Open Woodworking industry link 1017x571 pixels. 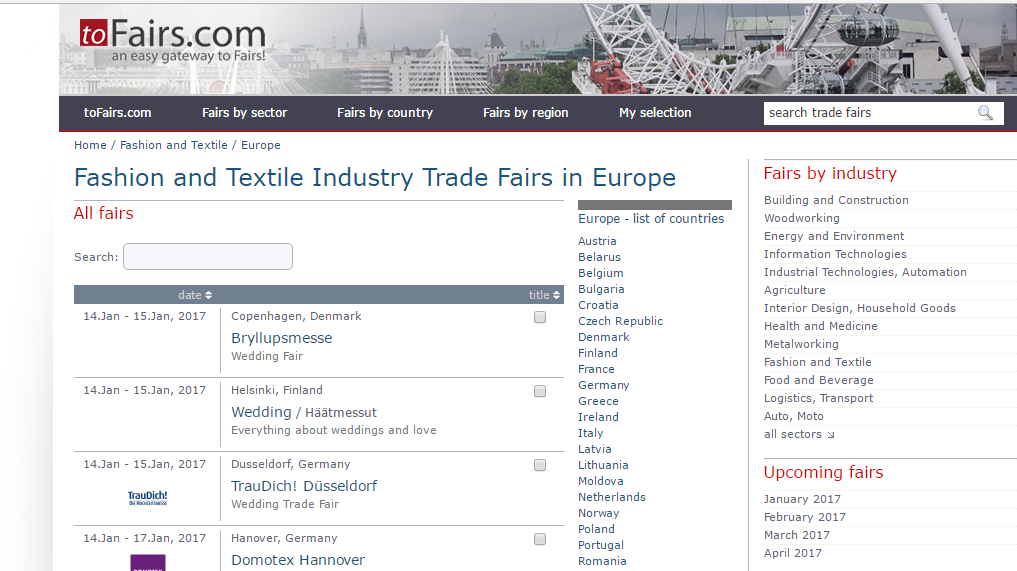[x=802, y=218]
